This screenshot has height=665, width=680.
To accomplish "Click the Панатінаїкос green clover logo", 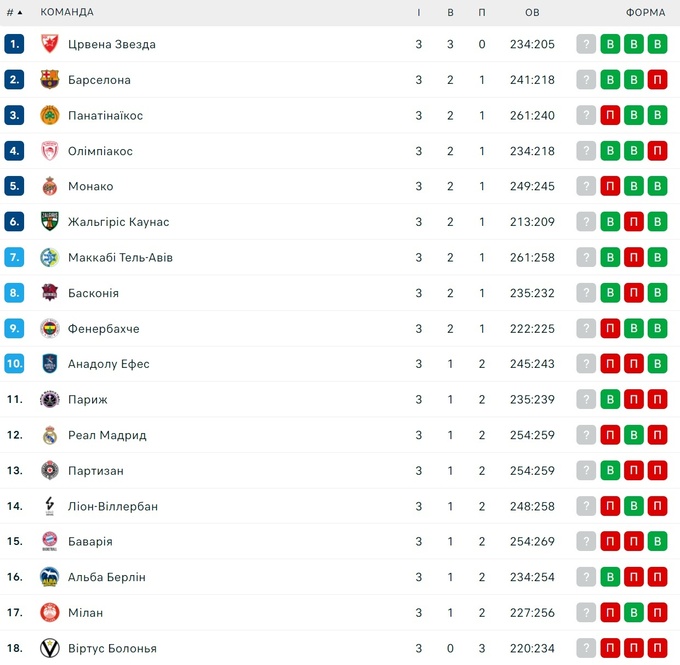I will pos(50,115).
